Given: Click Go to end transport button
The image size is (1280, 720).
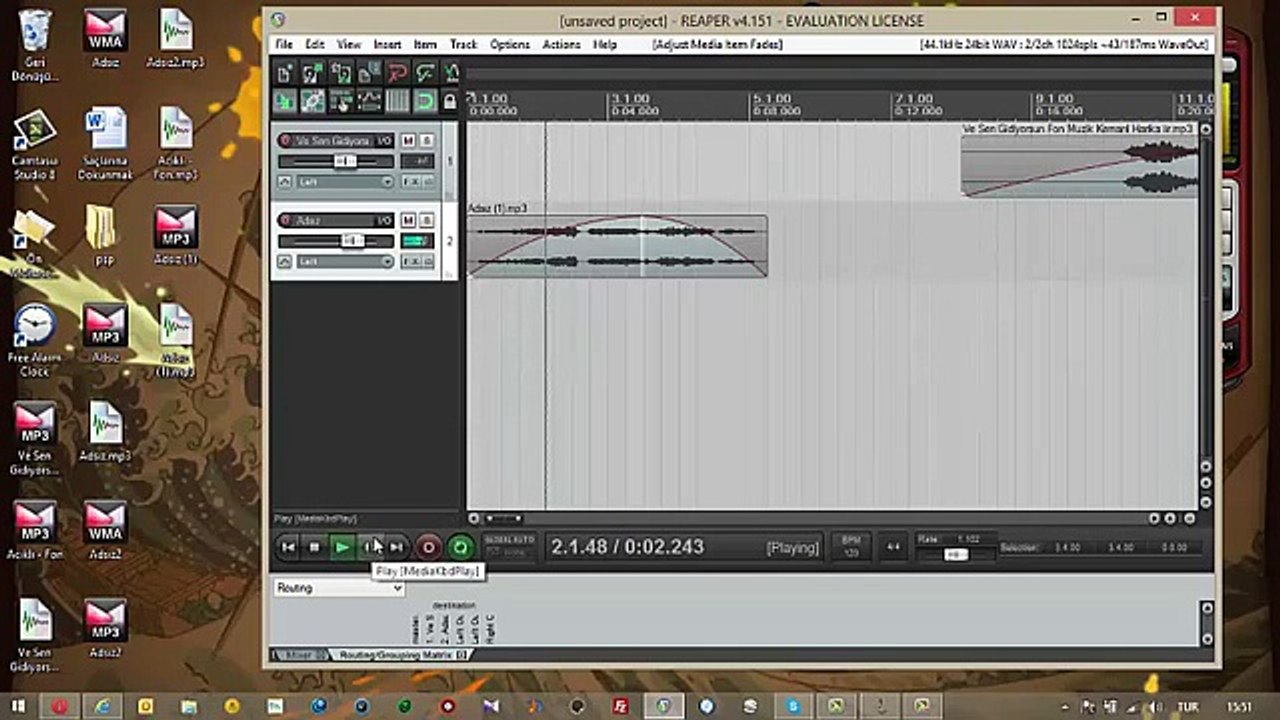Looking at the screenshot, I should pyautogui.click(x=396, y=547).
